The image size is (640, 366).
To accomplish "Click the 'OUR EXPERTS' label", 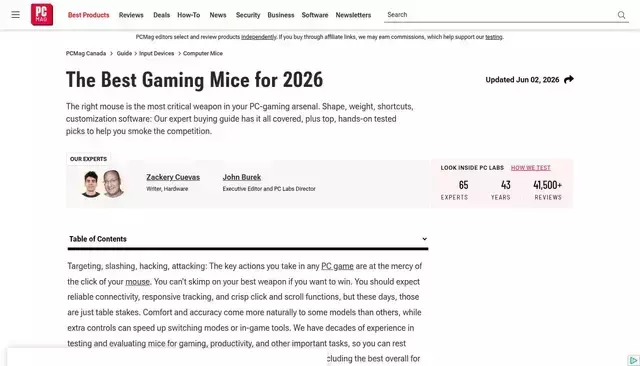I will (x=88, y=159).
